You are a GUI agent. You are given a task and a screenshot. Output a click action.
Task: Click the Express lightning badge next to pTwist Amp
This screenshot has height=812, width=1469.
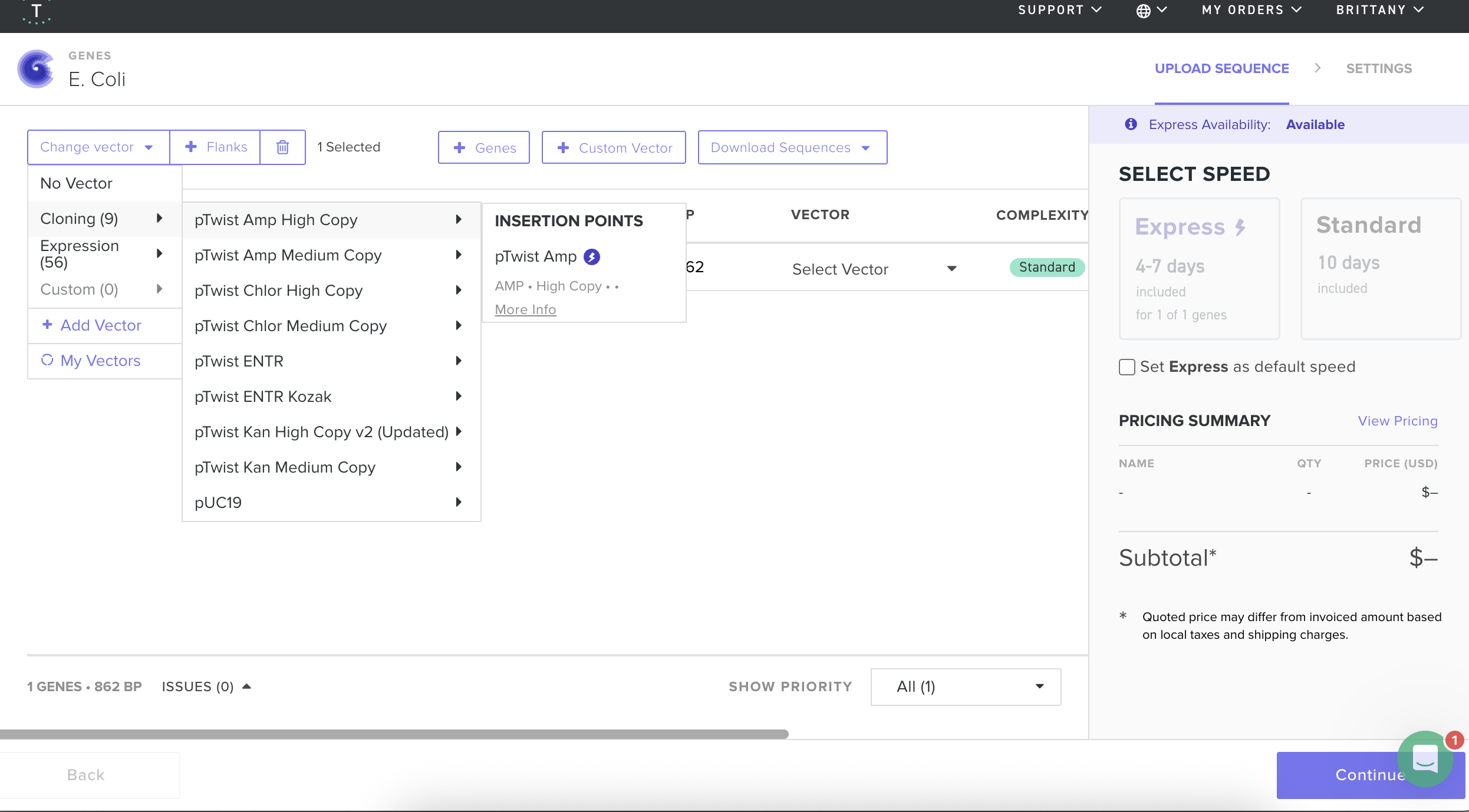(591, 257)
